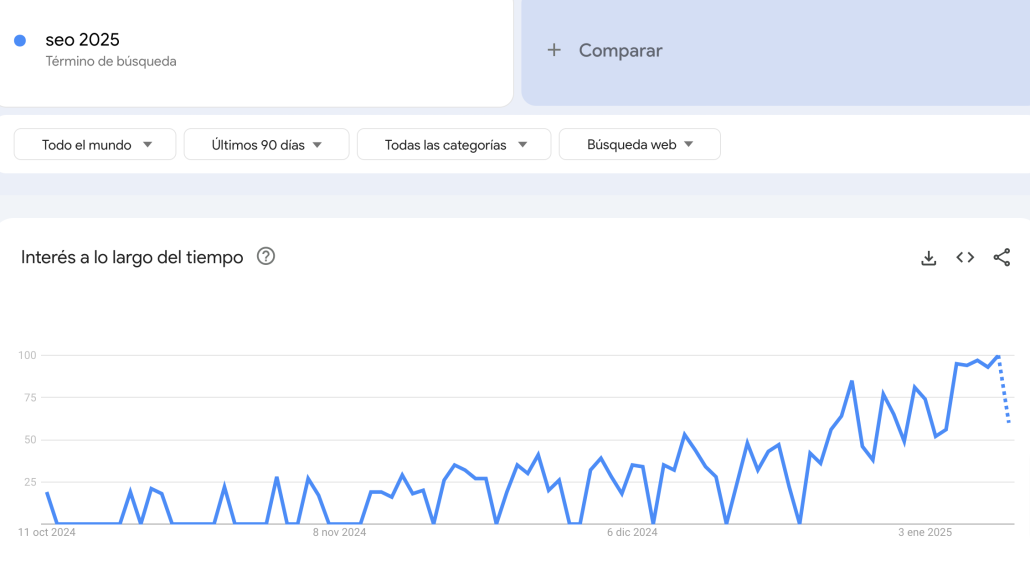The height and width of the screenshot is (561, 1030).
Task: Expand the Últimos 90 días time range
Action: (x=266, y=145)
